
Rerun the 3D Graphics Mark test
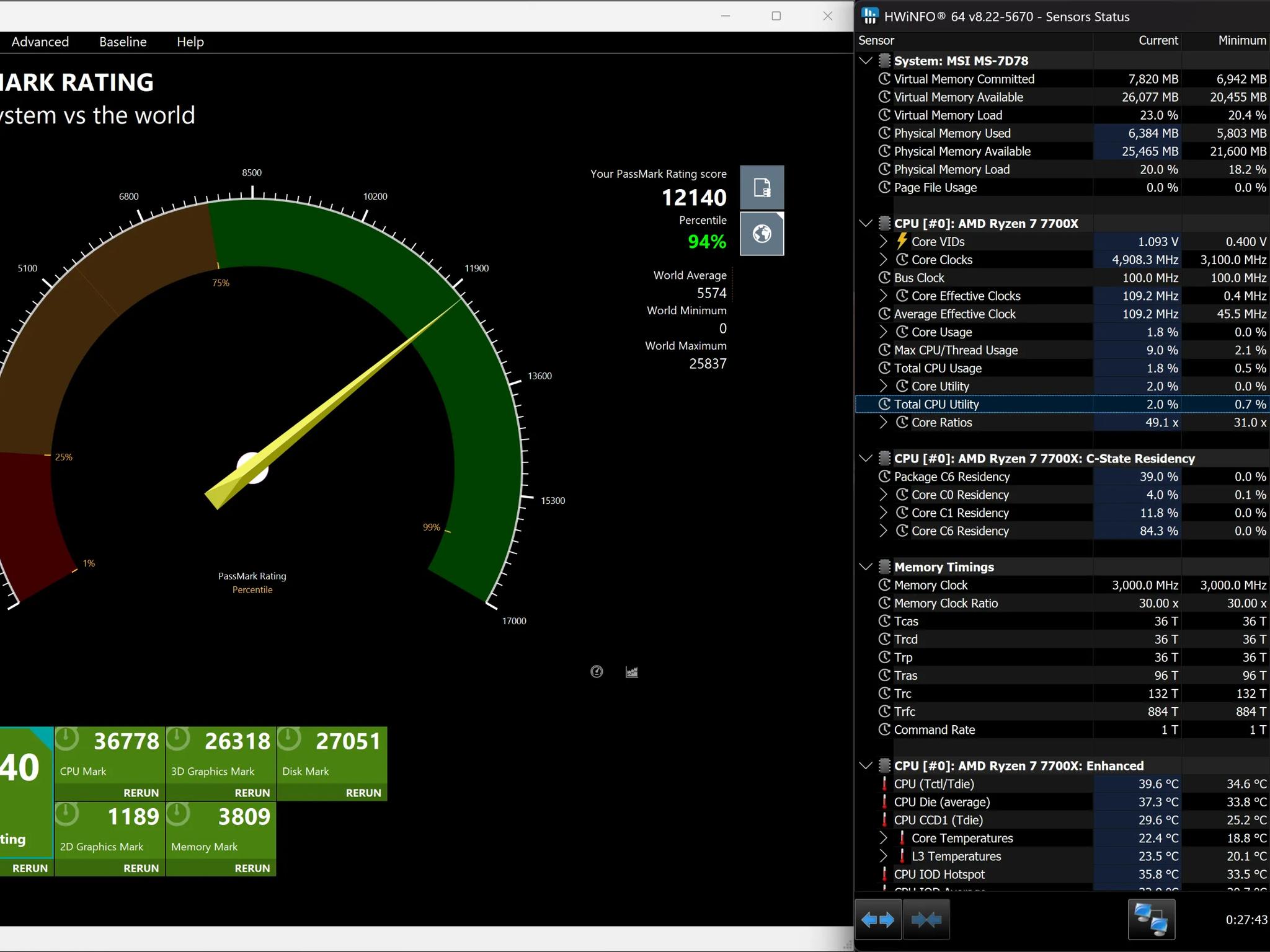coord(252,793)
